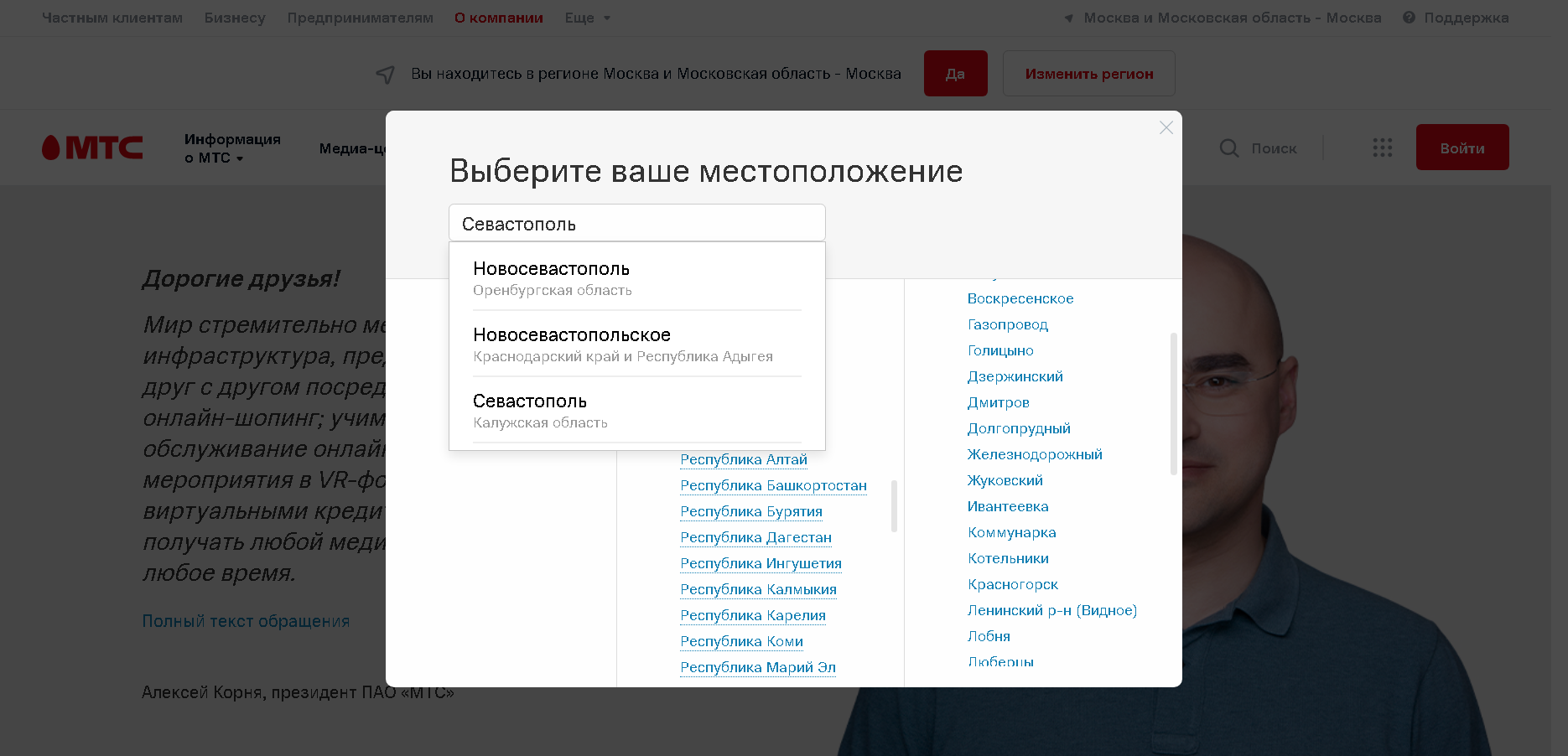Choose Республика Марий Эл region
1568x756 pixels.
[x=758, y=667]
